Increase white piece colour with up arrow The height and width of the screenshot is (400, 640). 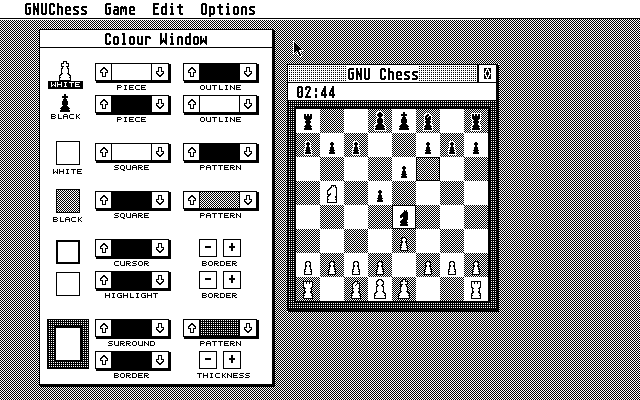(104, 72)
